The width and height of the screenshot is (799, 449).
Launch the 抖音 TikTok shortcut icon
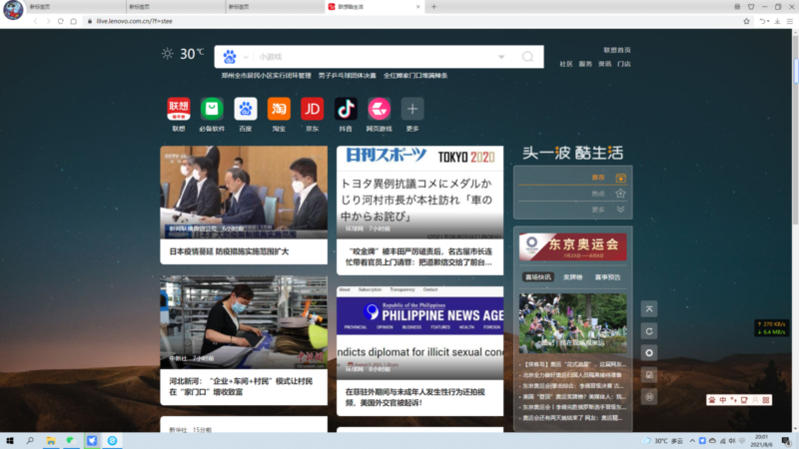346,109
